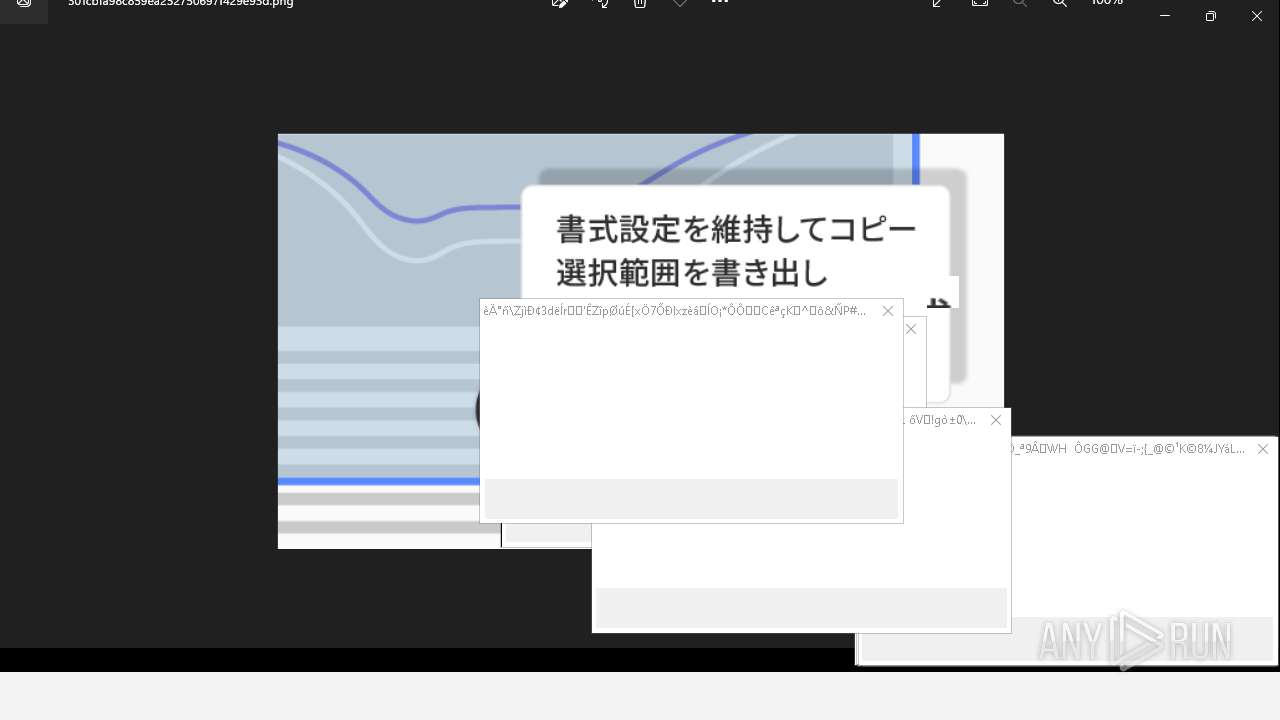Close the small popup behind the front dialog
The image size is (1280, 720).
point(911,329)
